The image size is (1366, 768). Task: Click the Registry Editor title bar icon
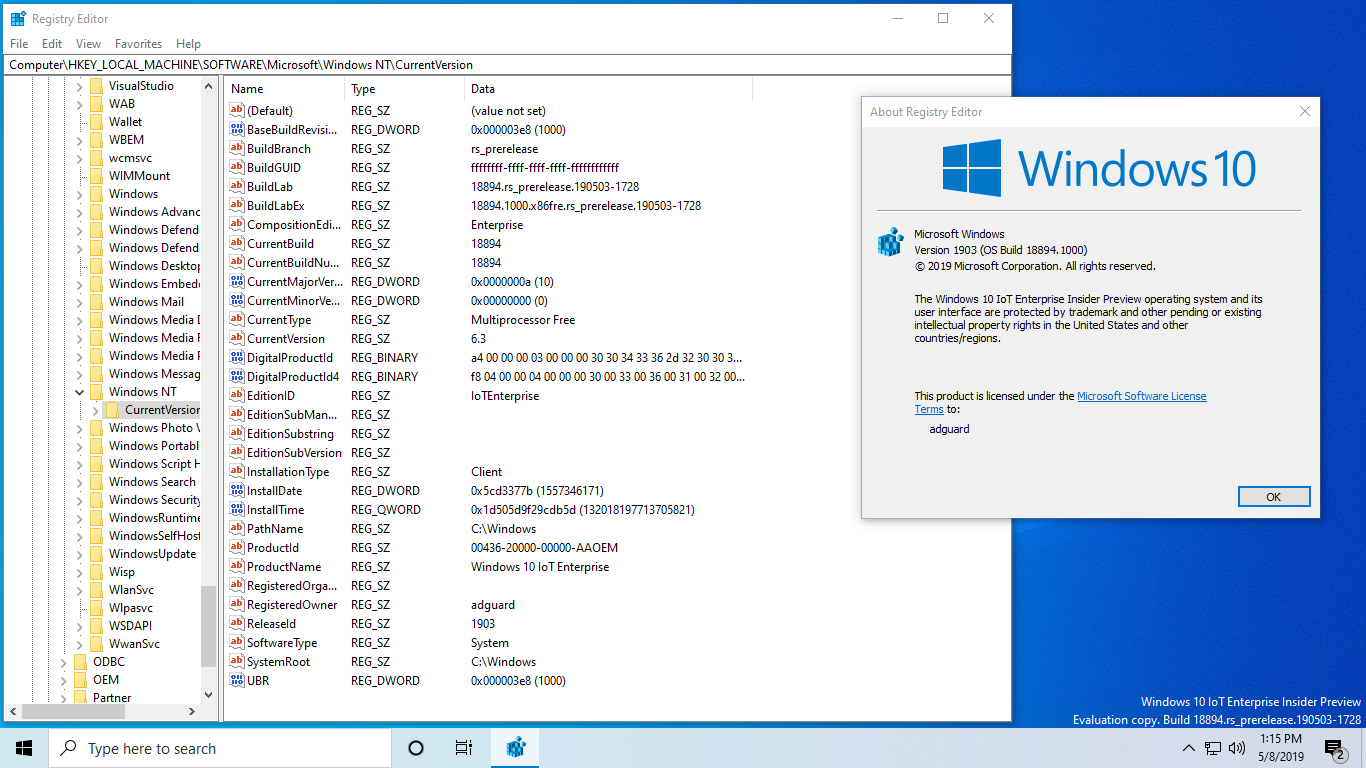click(x=18, y=18)
